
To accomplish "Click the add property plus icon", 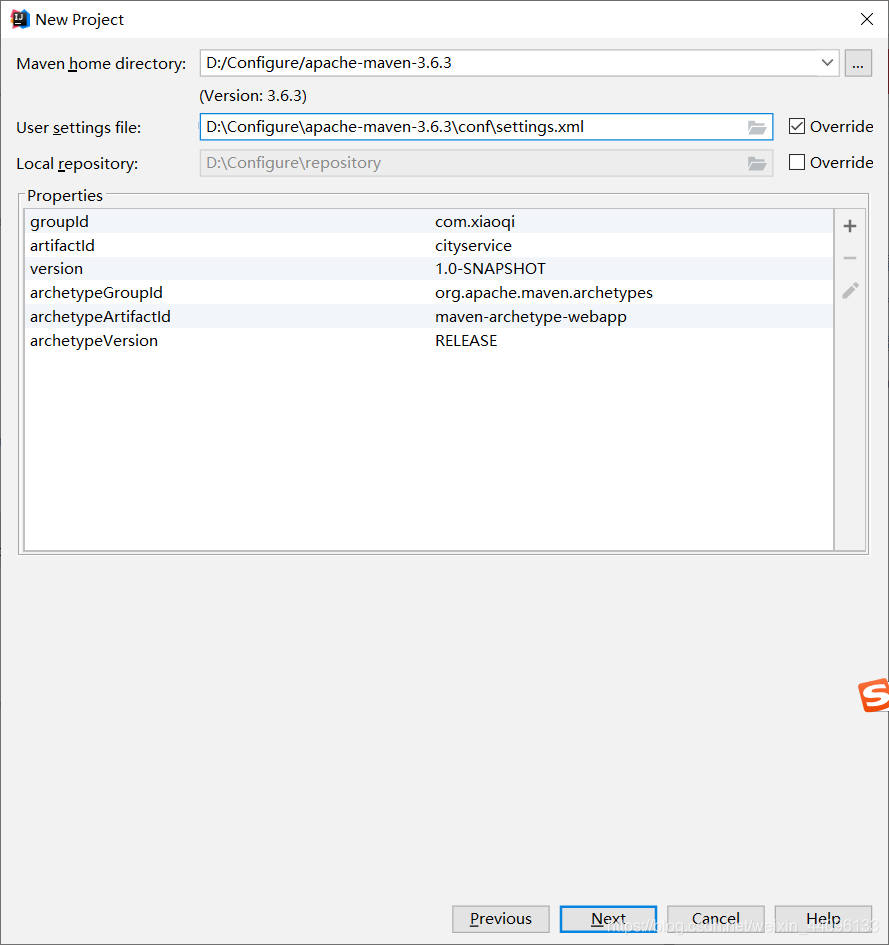I will tap(850, 226).
